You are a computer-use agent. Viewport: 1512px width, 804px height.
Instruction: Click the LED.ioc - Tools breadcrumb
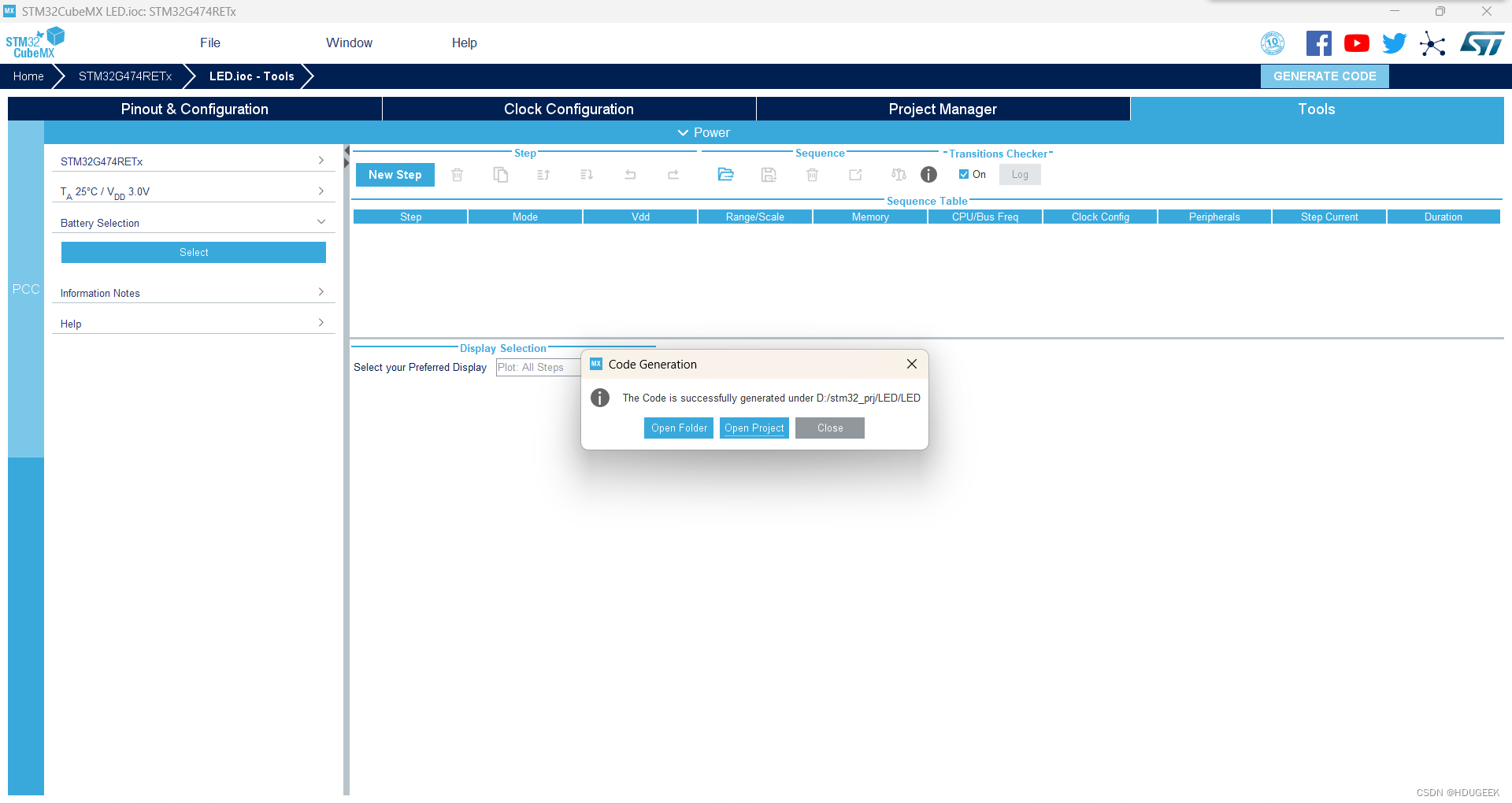pyautogui.click(x=252, y=76)
